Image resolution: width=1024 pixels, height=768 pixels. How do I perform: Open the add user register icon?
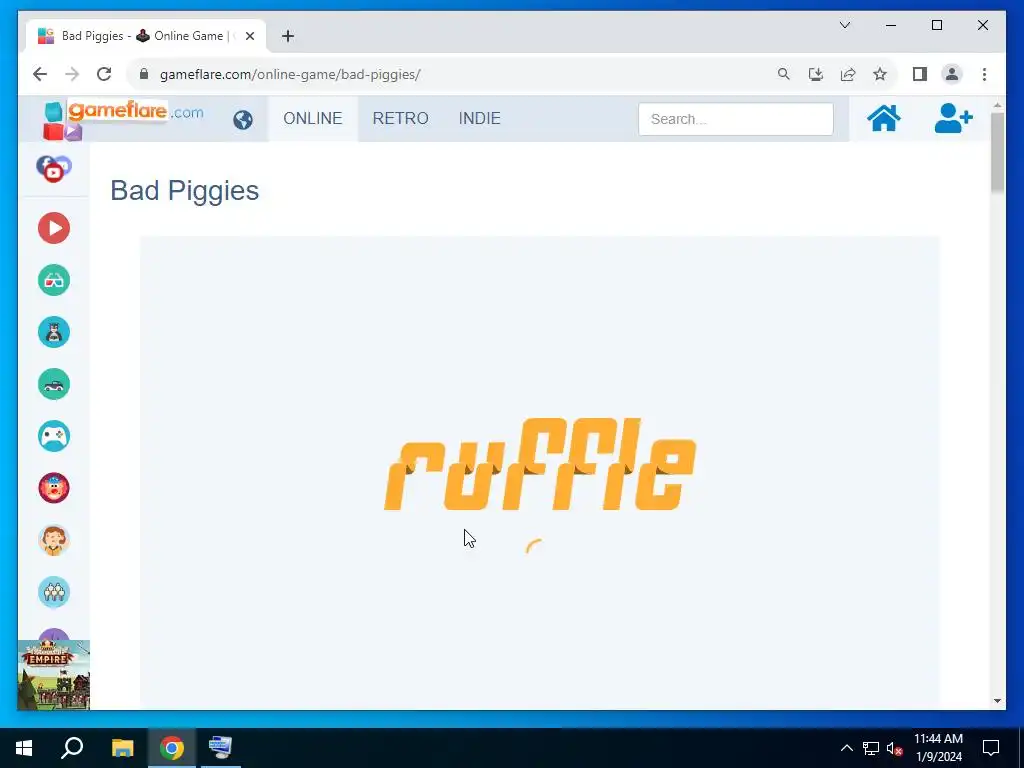coord(953,118)
